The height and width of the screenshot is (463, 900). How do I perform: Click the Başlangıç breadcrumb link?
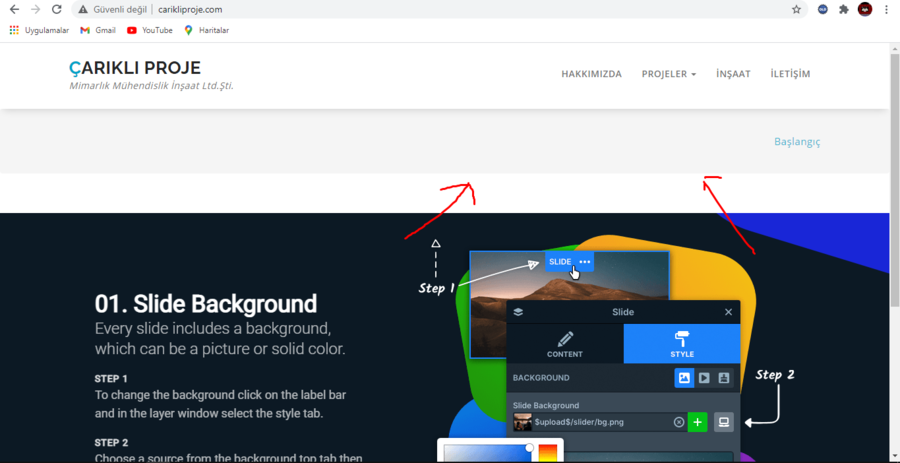797,142
